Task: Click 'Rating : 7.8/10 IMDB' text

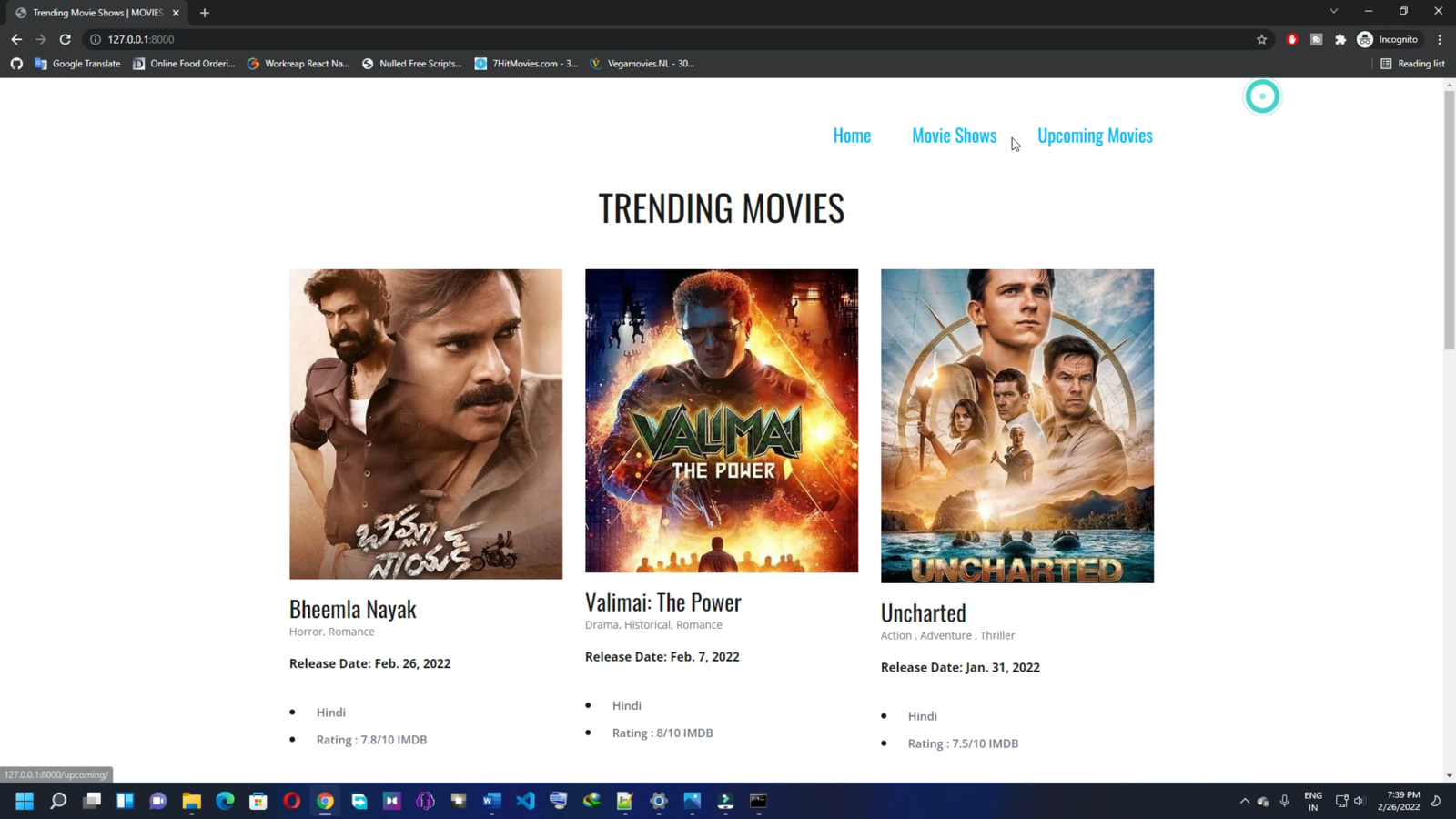Action: [x=371, y=740]
